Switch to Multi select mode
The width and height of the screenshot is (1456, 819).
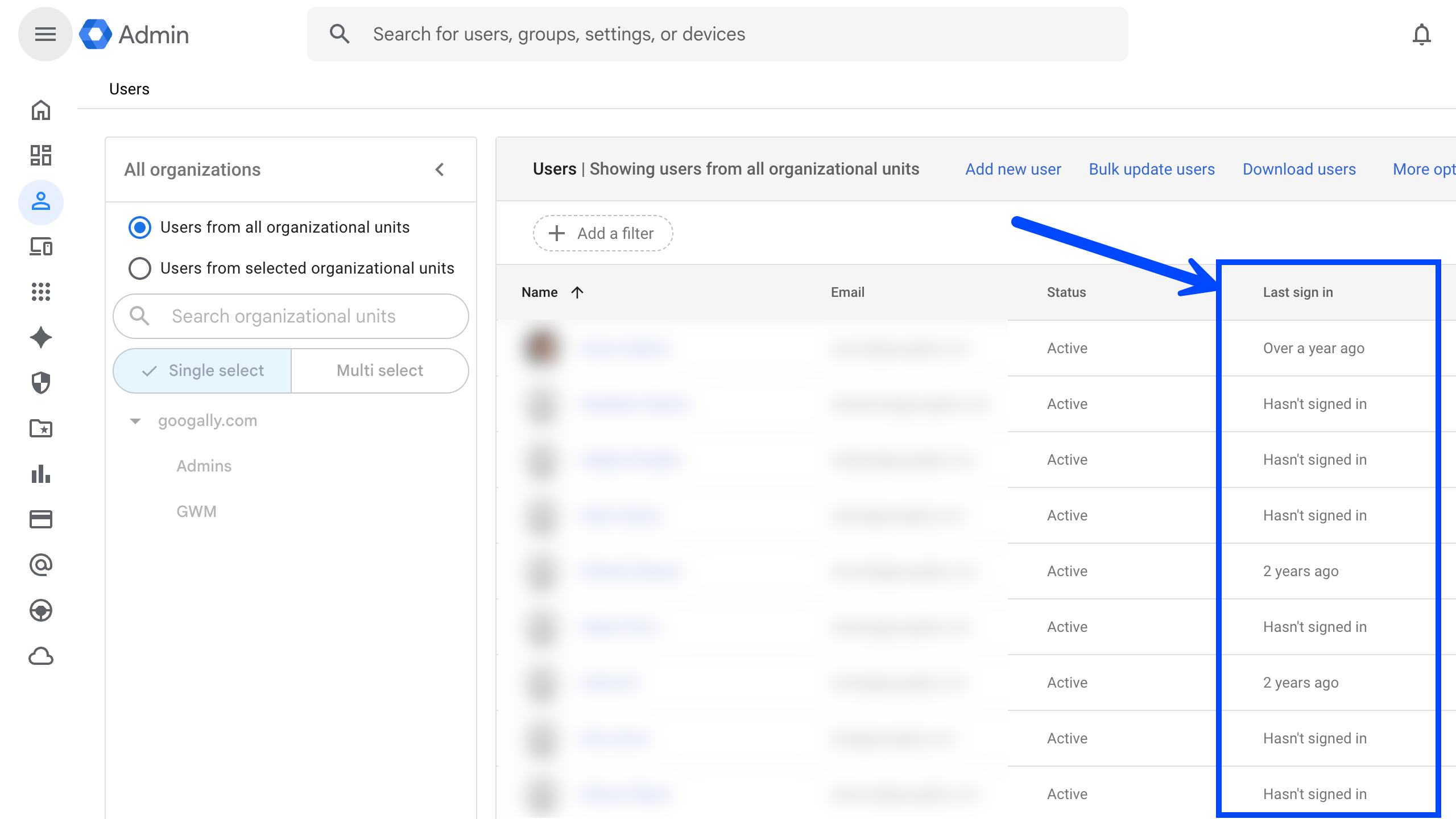pos(379,371)
